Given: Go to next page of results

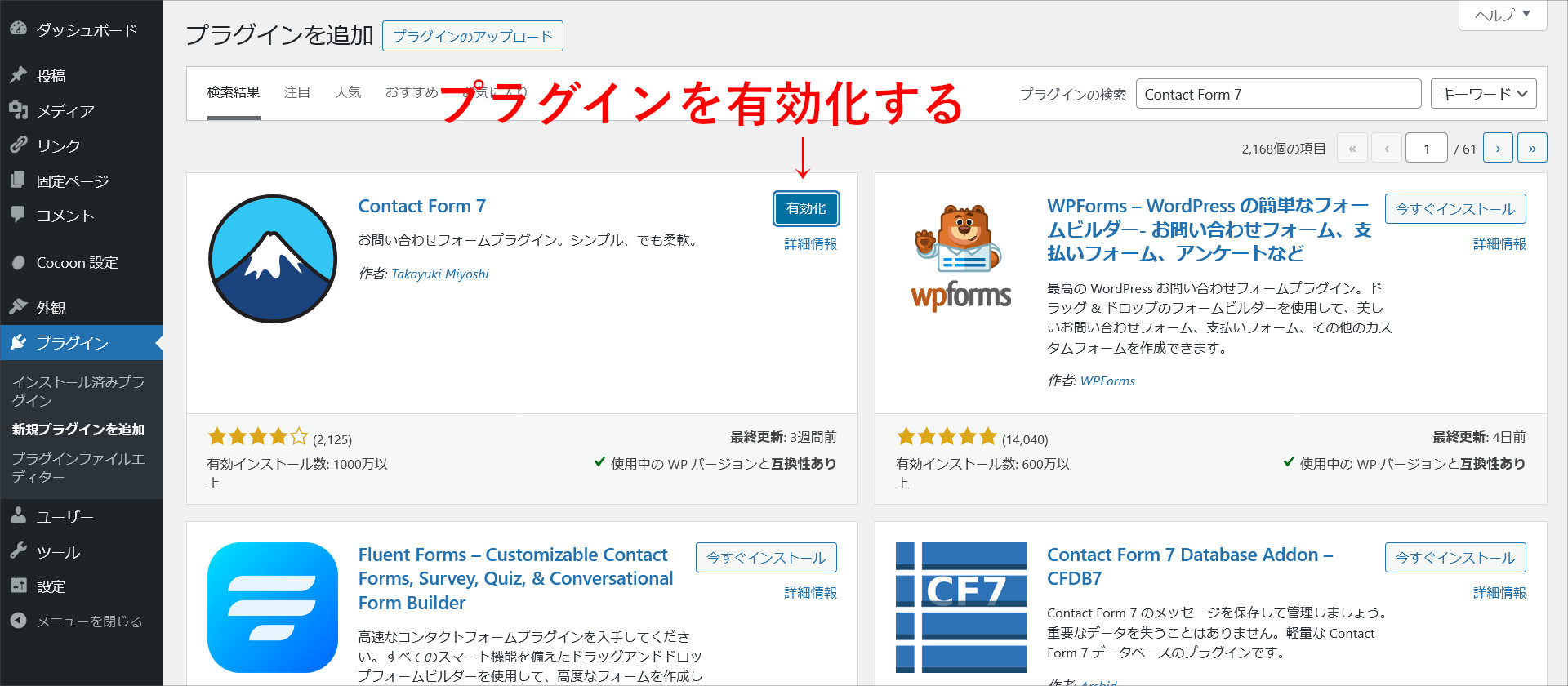Looking at the screenshot, I should click(1498, 148).
